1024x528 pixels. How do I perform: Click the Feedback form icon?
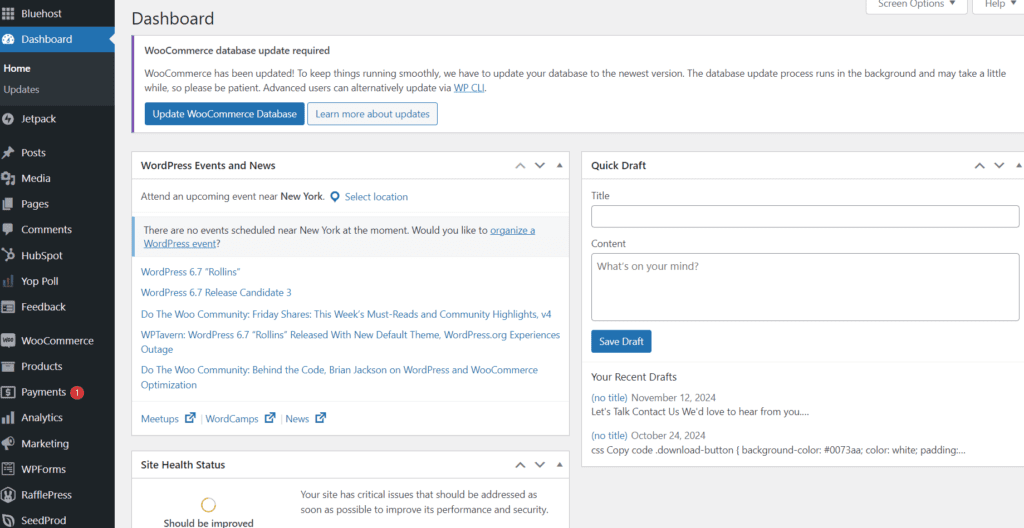coord(8,306)
